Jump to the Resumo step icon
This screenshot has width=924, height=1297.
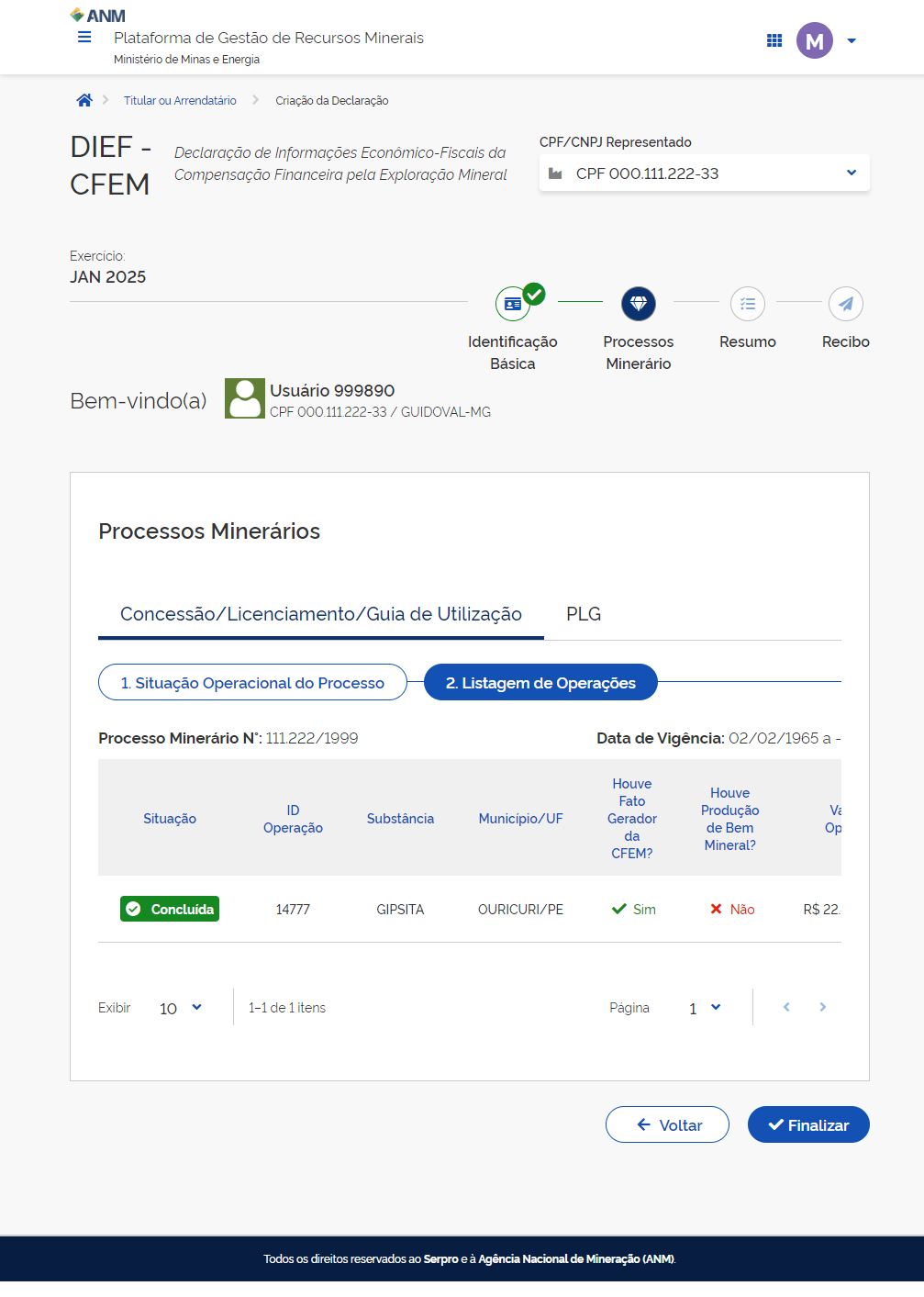click(x=748, y=304)
